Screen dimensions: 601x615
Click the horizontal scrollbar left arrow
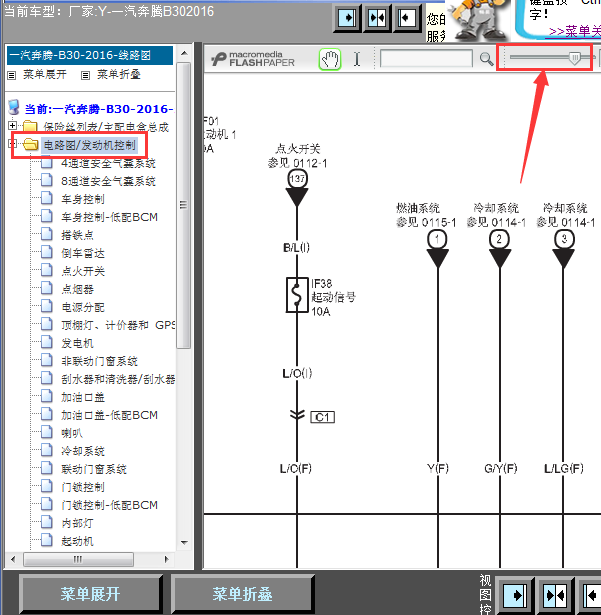[14, 559]
